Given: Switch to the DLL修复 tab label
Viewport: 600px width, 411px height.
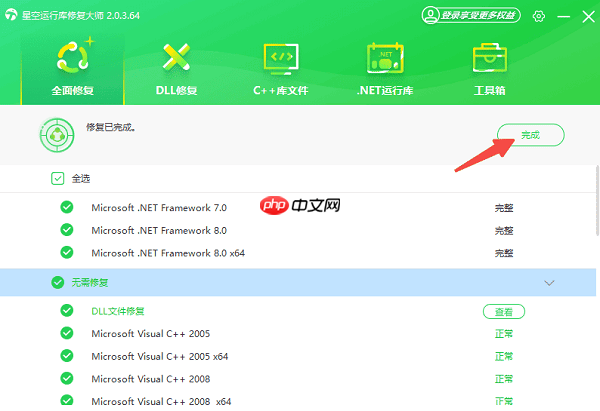Looking at the screenshot, I should 177,91.
